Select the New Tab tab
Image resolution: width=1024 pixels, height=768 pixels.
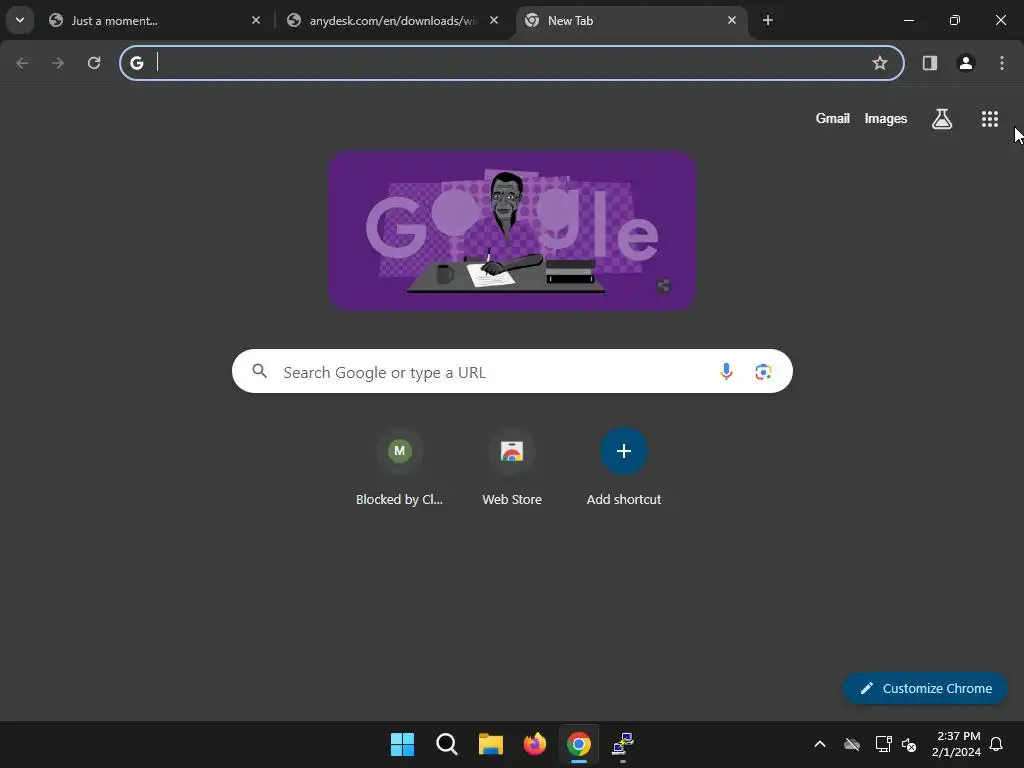pyautogui.click(x=630, y=21)
